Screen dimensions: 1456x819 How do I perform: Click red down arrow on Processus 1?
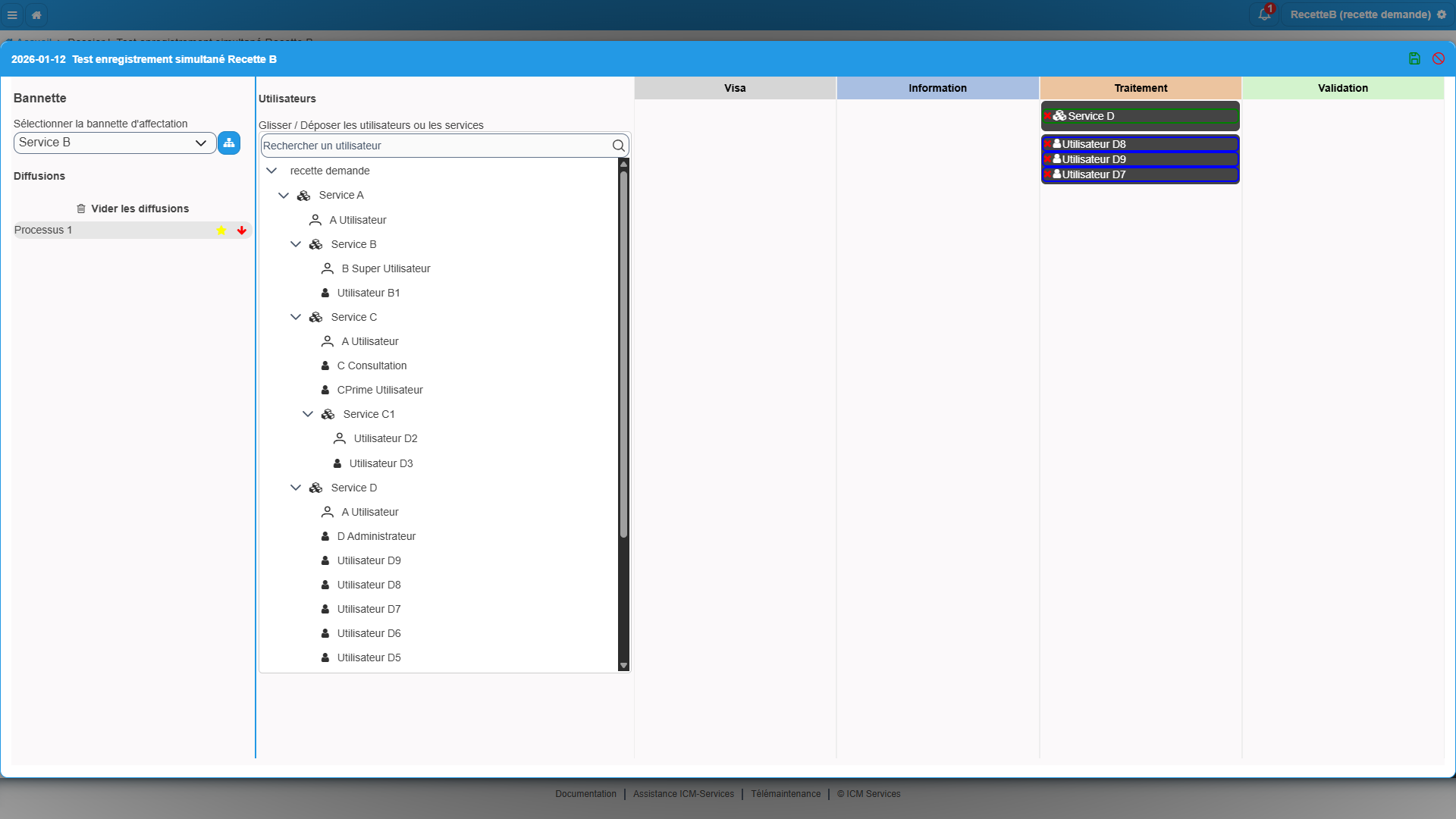[x=242, y=231]
